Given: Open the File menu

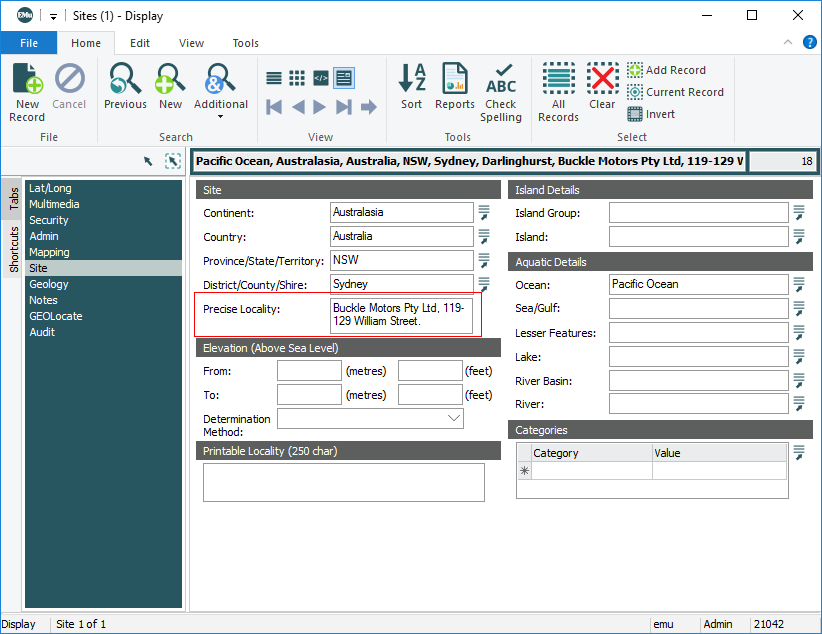Looking at the screenshot, I should (x=29, y=43).
